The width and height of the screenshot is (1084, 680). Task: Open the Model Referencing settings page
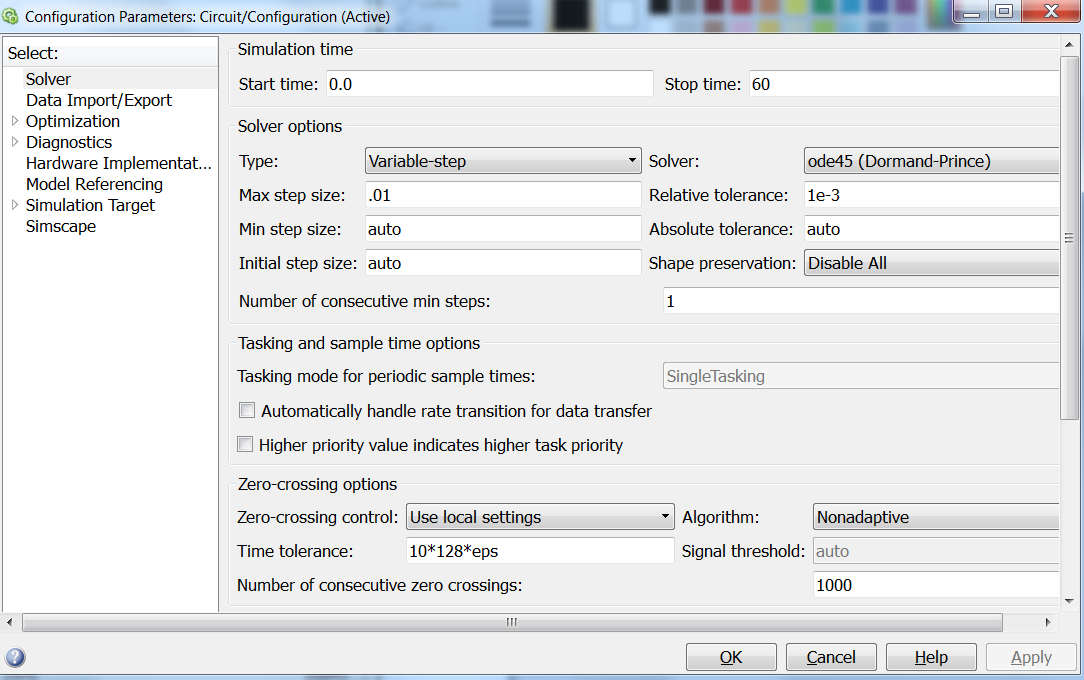coord(94,184)
